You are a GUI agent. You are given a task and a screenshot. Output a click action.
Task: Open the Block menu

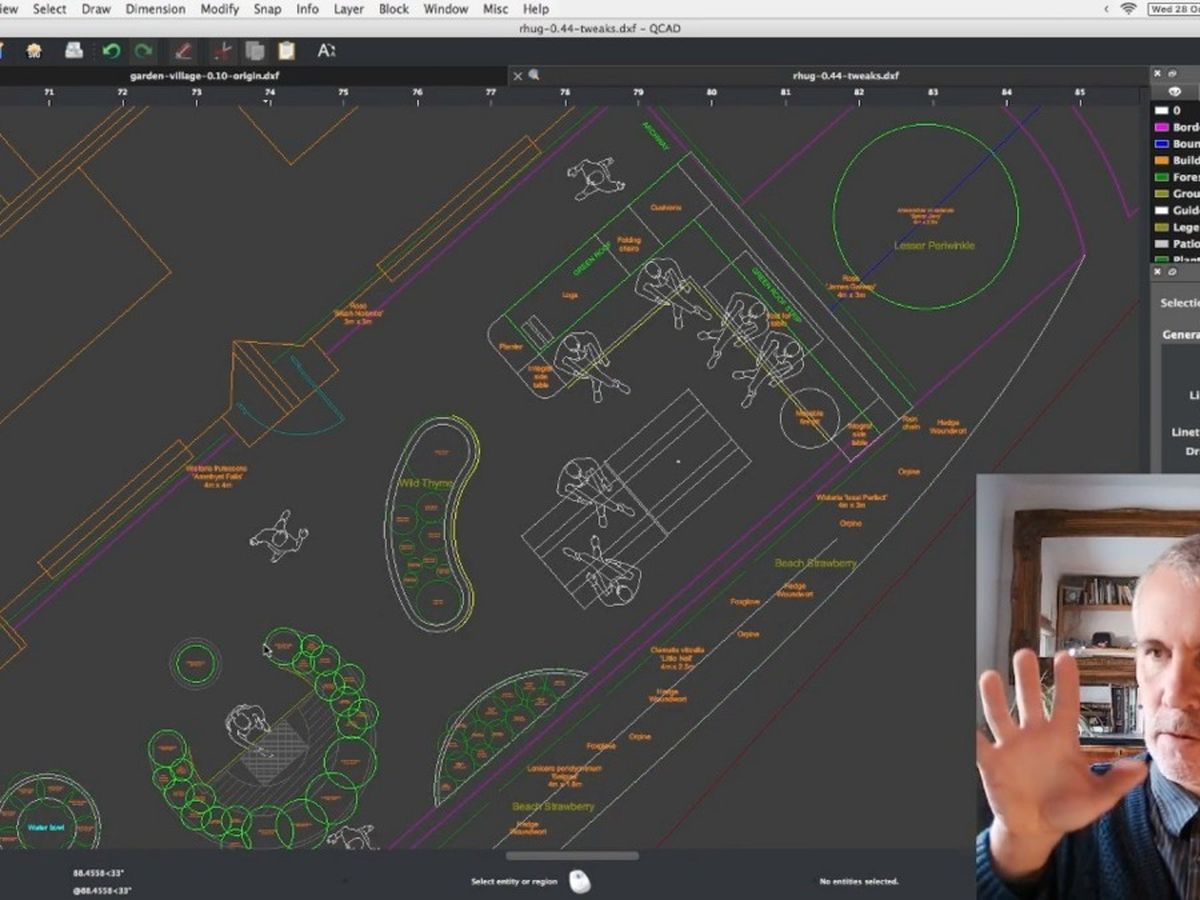tap(393, 9)
